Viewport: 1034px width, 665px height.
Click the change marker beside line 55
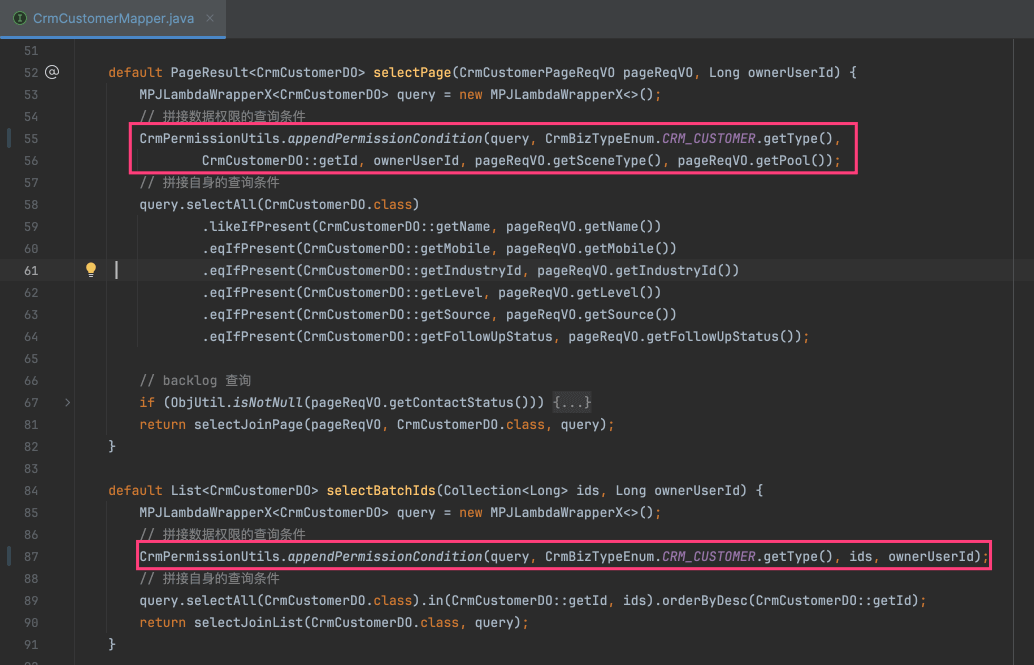coord(9,138)
